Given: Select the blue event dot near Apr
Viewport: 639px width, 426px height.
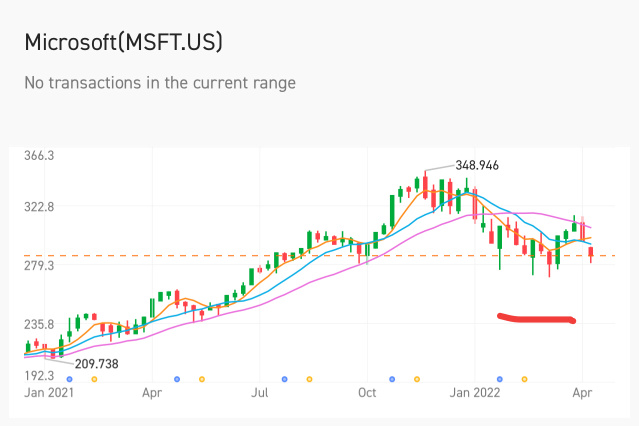Looking at the screenshot, I should [x=177, y=379].
